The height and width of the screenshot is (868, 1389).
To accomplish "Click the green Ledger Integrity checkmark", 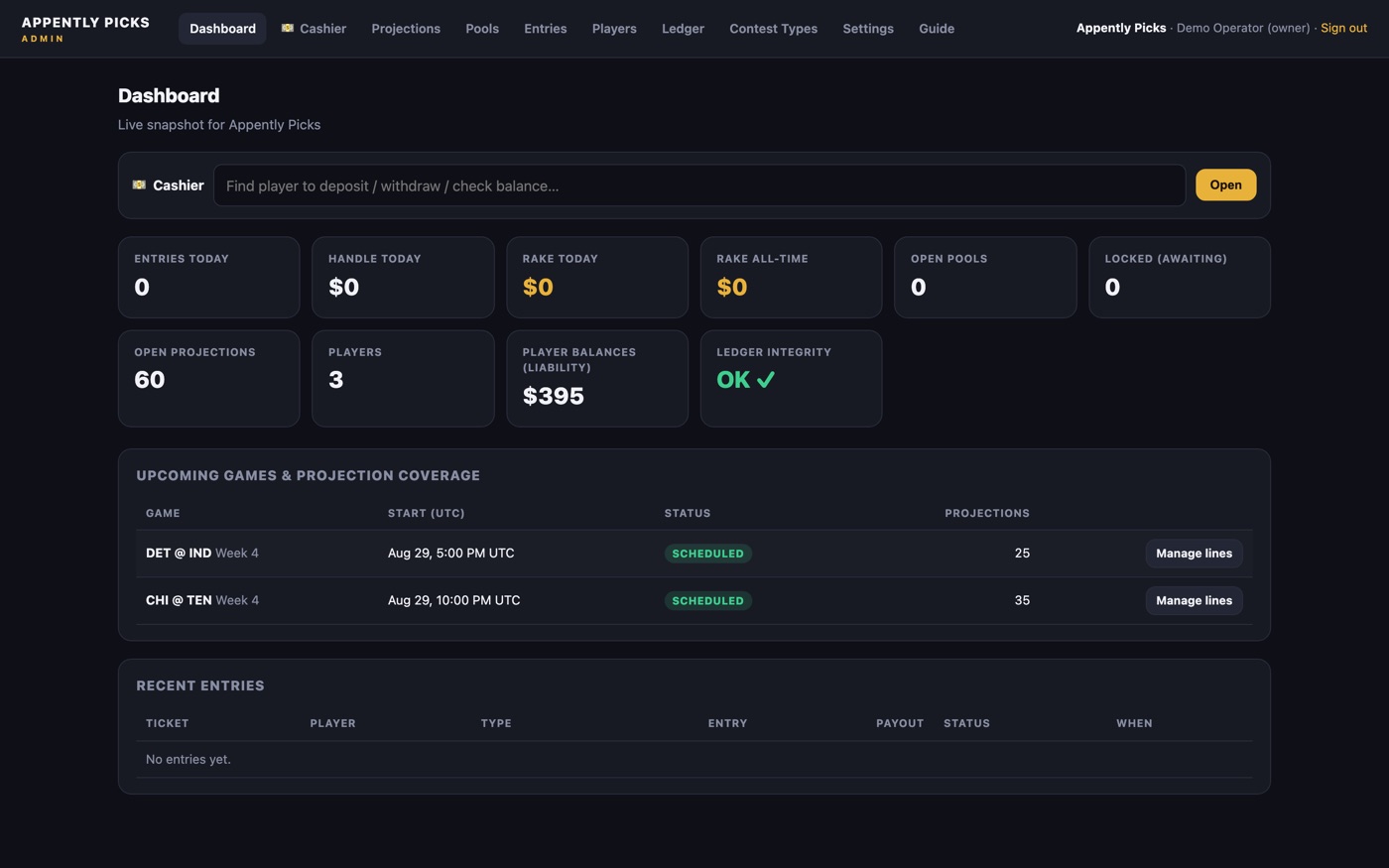I will (x=766, y=380).
